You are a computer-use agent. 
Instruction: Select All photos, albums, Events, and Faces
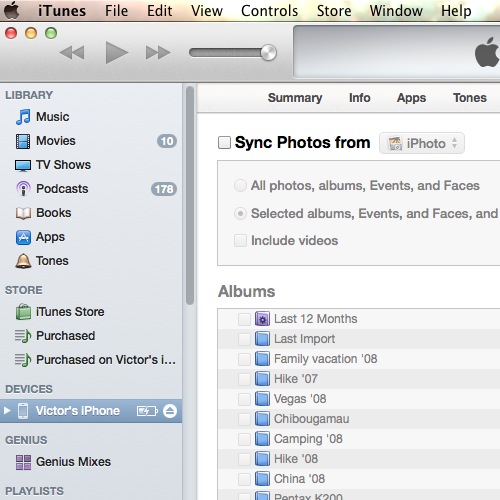tap(240, 185)
